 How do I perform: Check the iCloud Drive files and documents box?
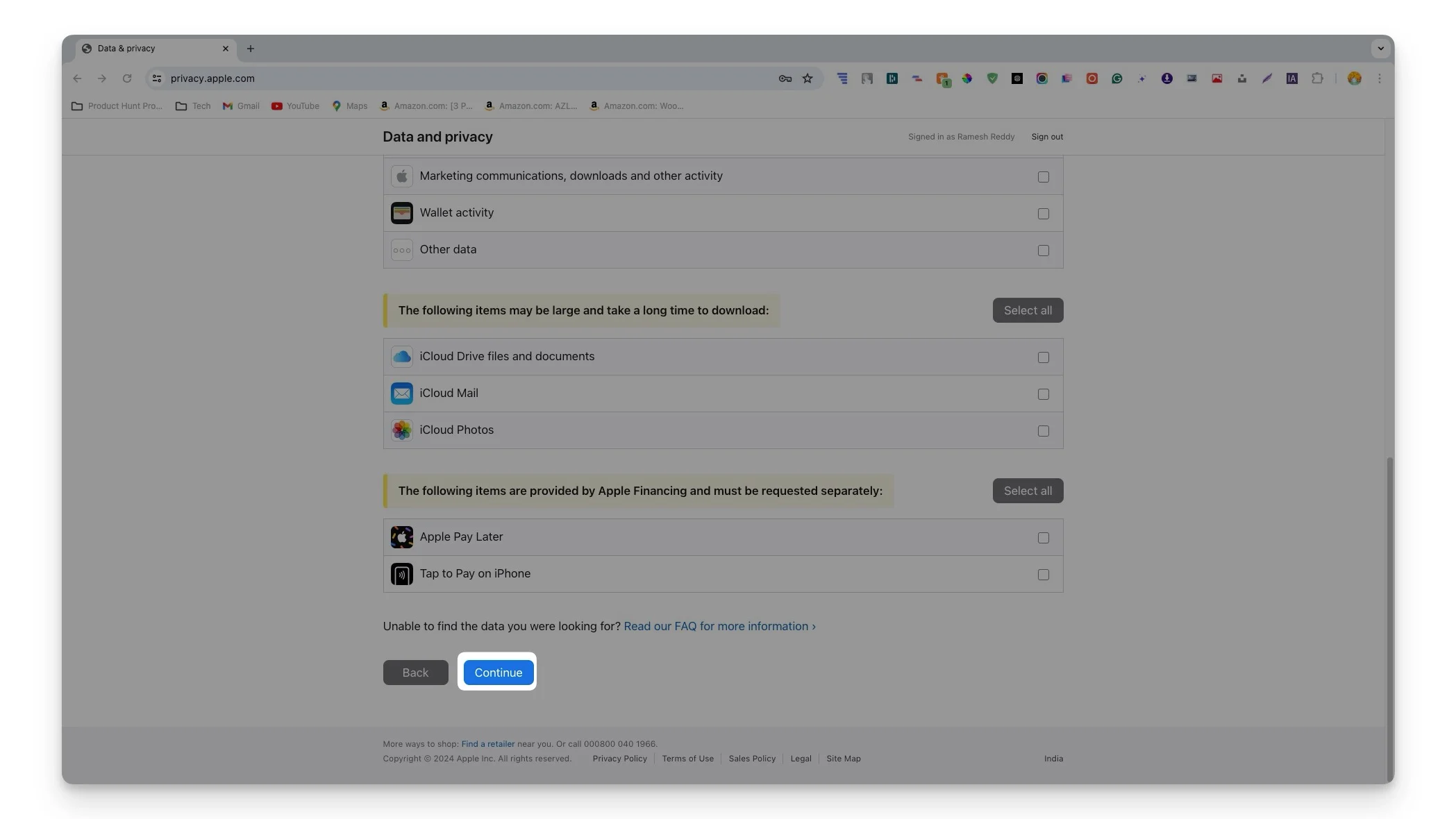coord(1043,357)
